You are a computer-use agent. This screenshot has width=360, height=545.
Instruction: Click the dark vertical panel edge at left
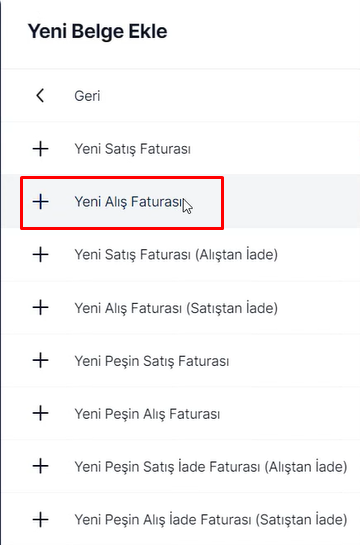click(x=1, y=272)
